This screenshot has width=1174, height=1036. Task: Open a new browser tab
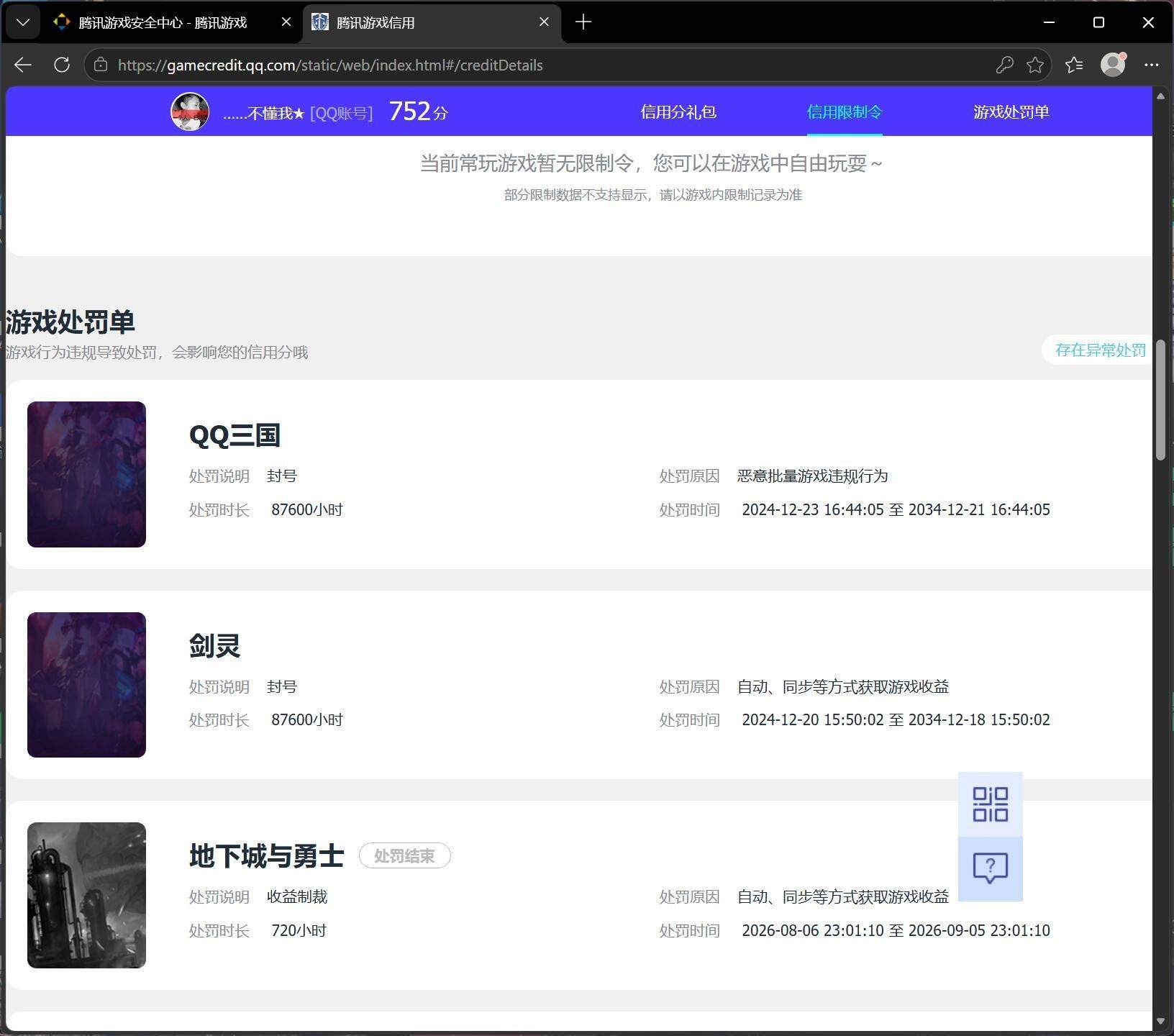tap(583, 22)
